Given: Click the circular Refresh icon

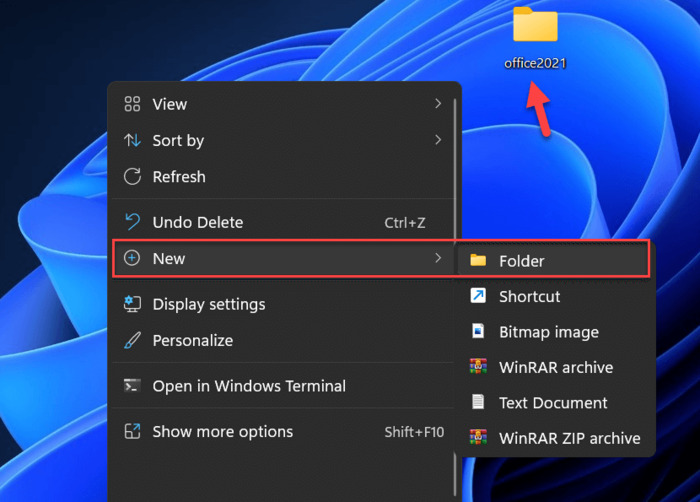Looking at the screenshot, I should pos(132,177).
